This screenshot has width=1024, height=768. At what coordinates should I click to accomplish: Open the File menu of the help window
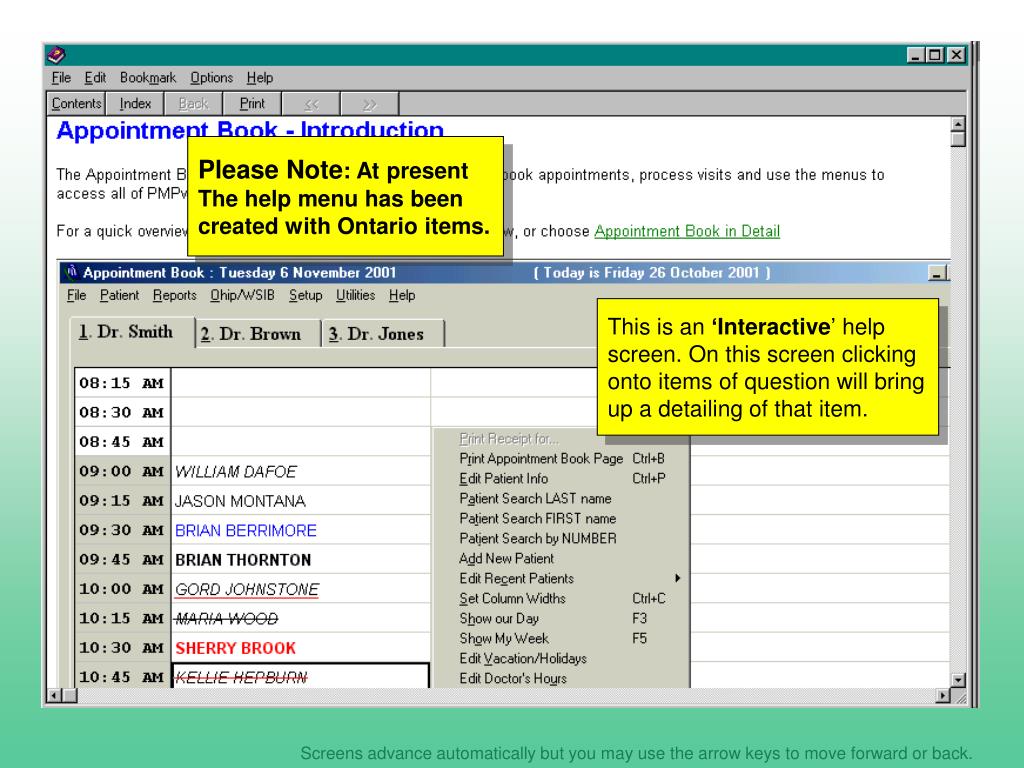click(x=61, y=78)
